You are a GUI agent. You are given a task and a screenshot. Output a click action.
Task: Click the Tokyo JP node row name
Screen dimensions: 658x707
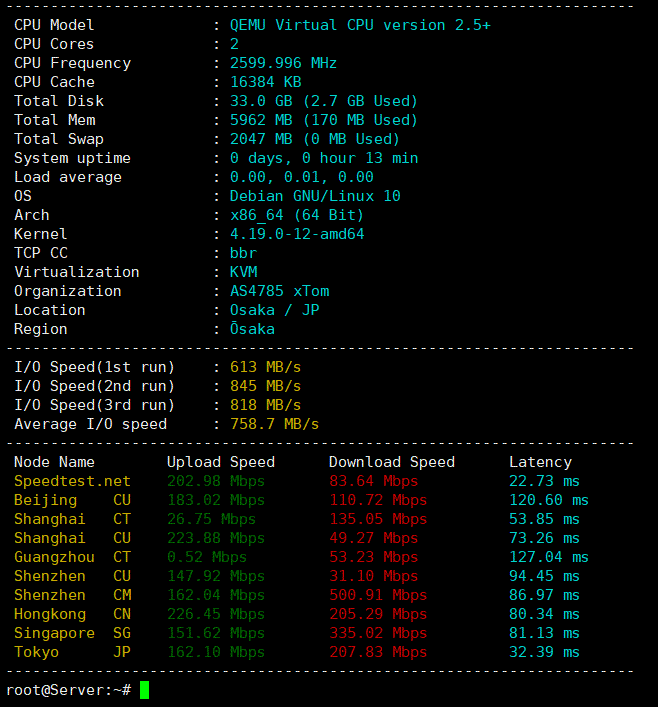(x=72, y=652)
